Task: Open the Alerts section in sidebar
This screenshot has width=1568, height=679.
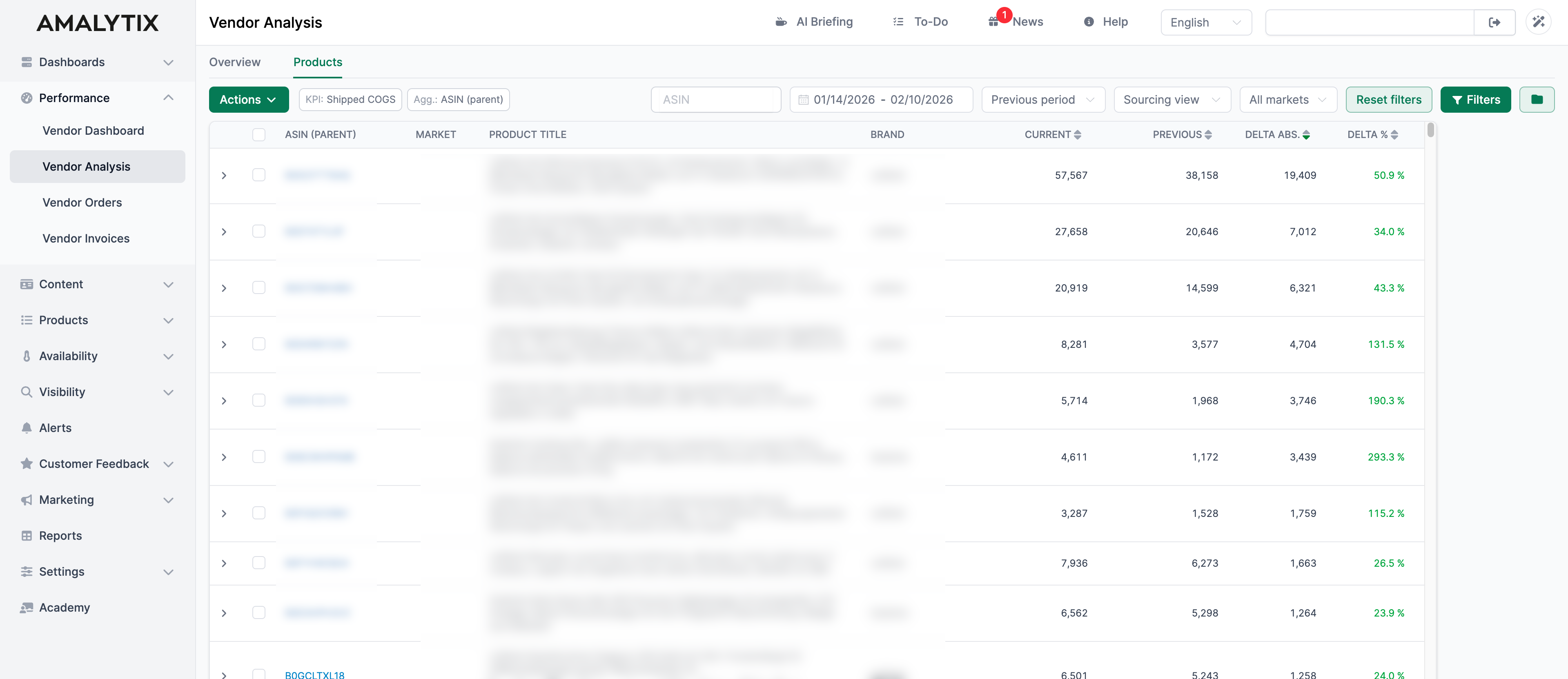Action: (x=55, y=427)
